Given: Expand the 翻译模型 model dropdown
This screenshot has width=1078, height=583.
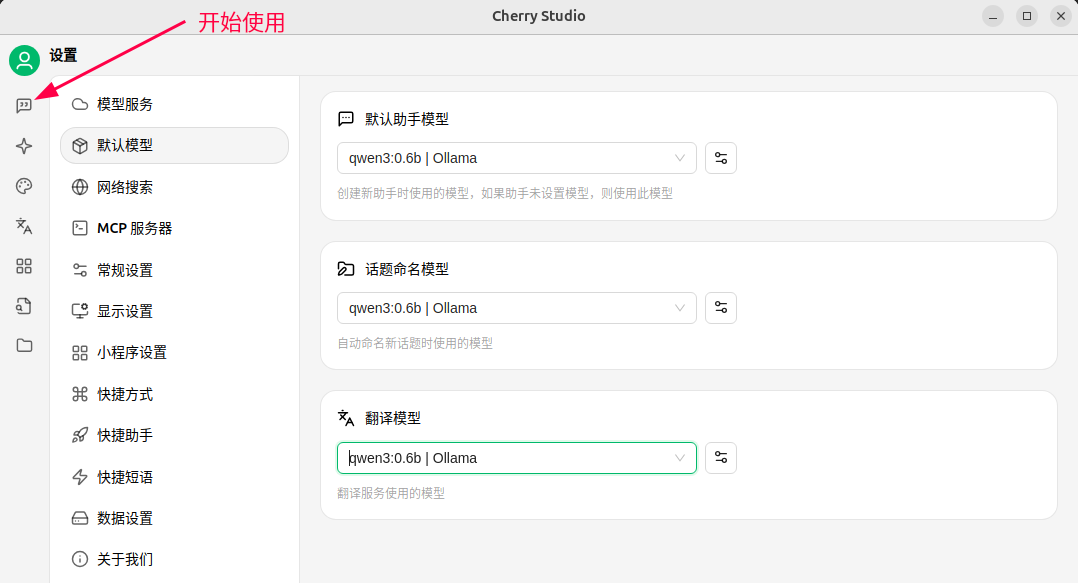Looking at the screenshot, I should click(516, 458).
